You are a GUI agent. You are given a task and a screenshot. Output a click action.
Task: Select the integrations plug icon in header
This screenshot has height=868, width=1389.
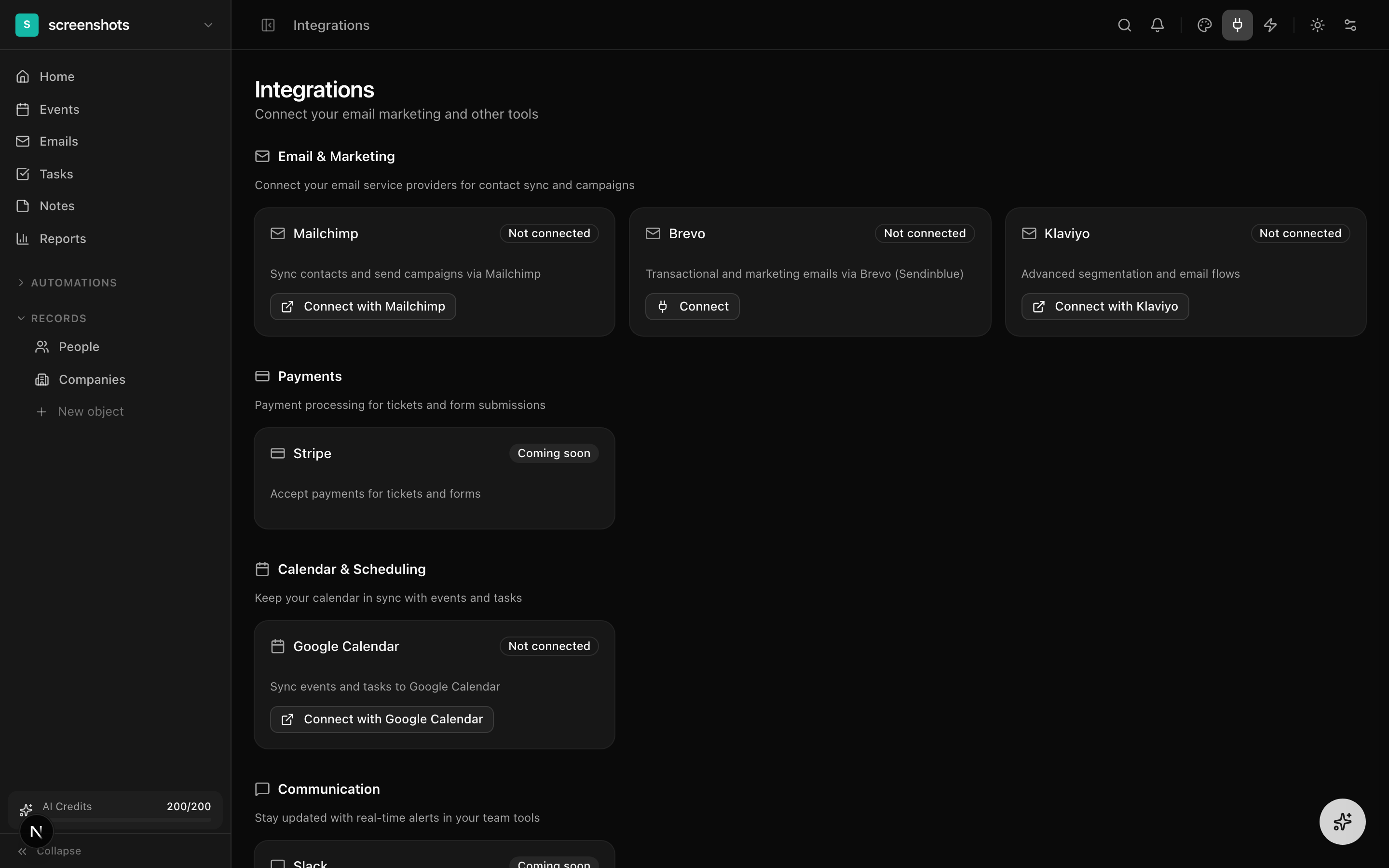1237,25
